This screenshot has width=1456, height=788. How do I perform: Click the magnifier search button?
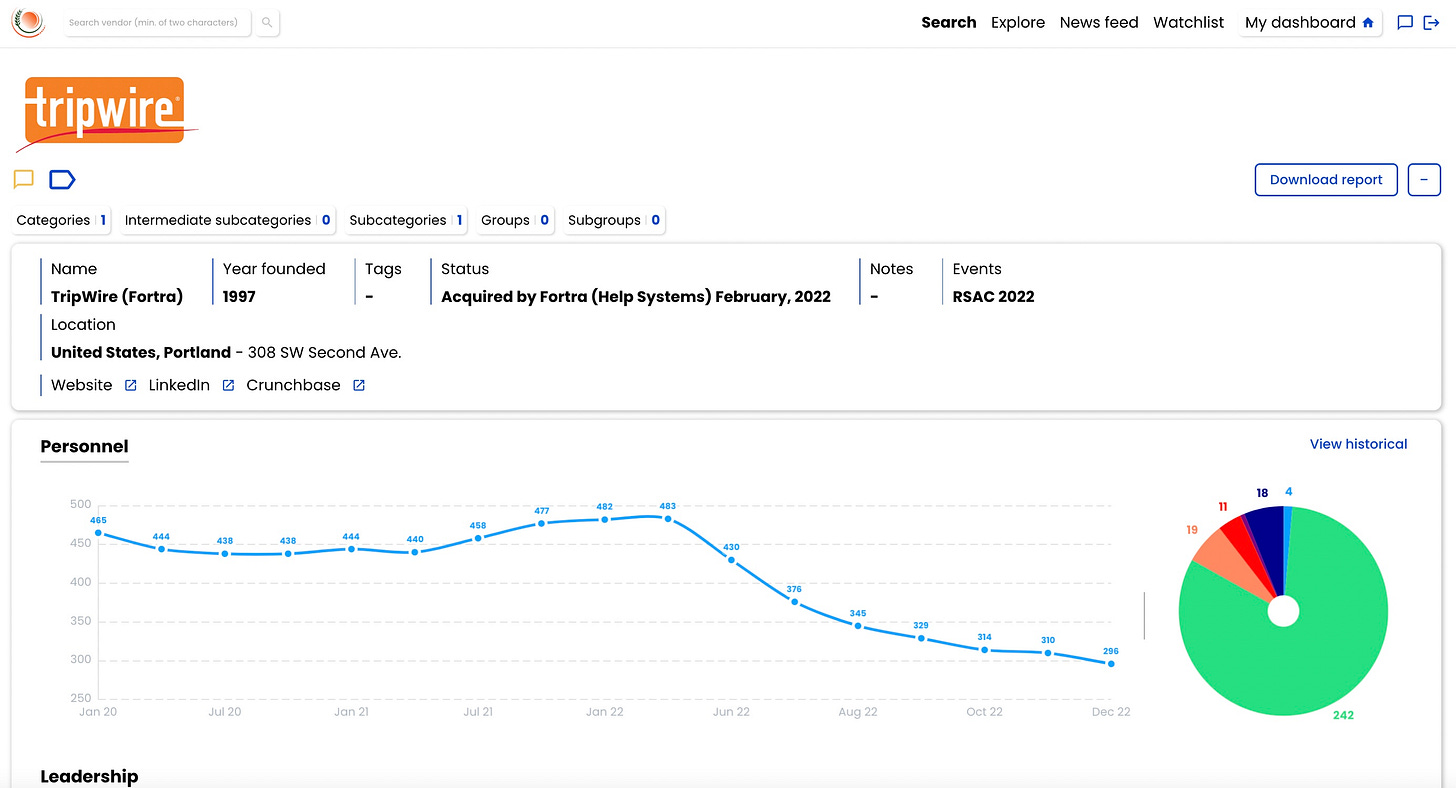click(267, 22)
